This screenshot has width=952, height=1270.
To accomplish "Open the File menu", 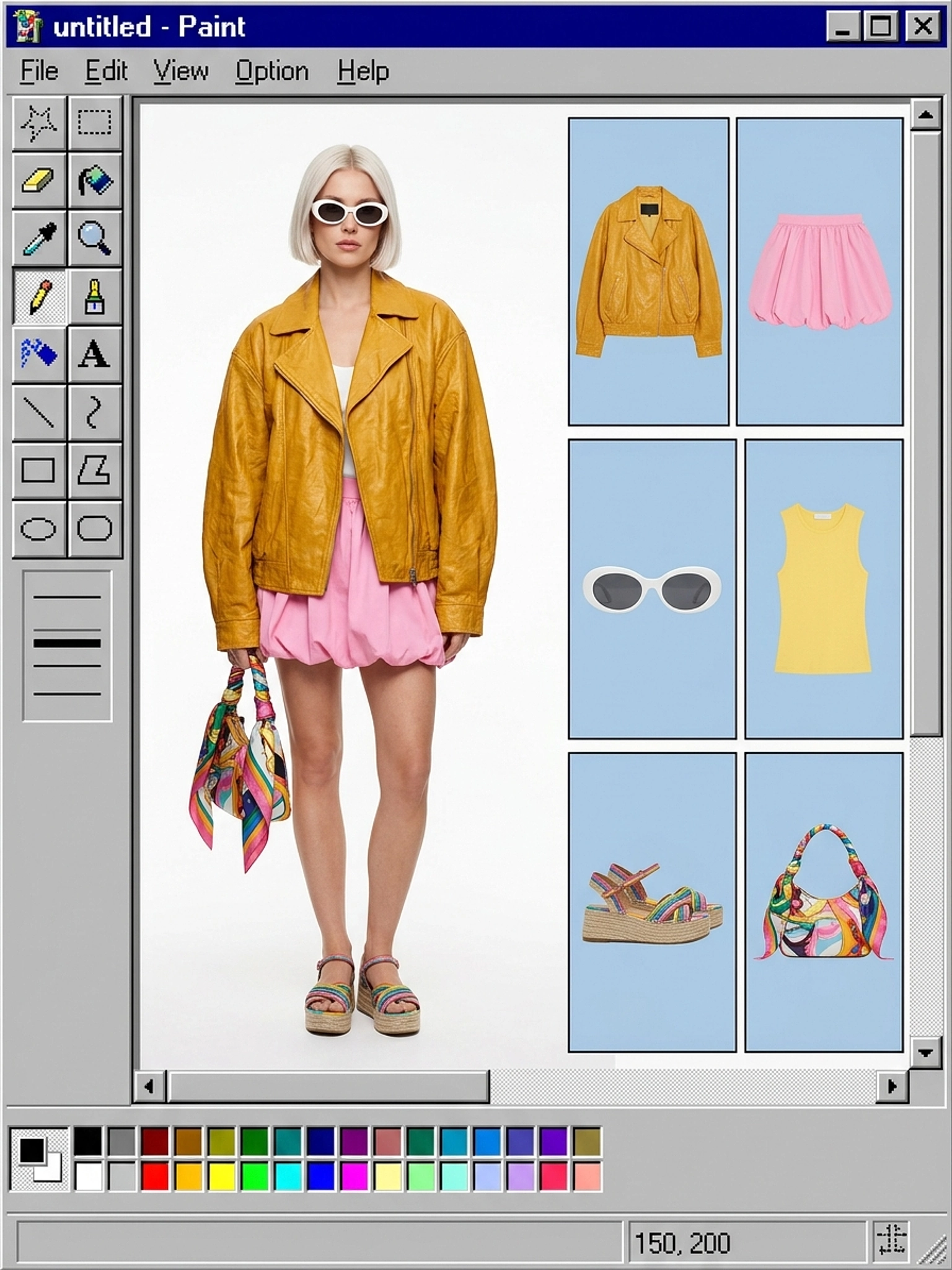I will click(x=39, y=71).
